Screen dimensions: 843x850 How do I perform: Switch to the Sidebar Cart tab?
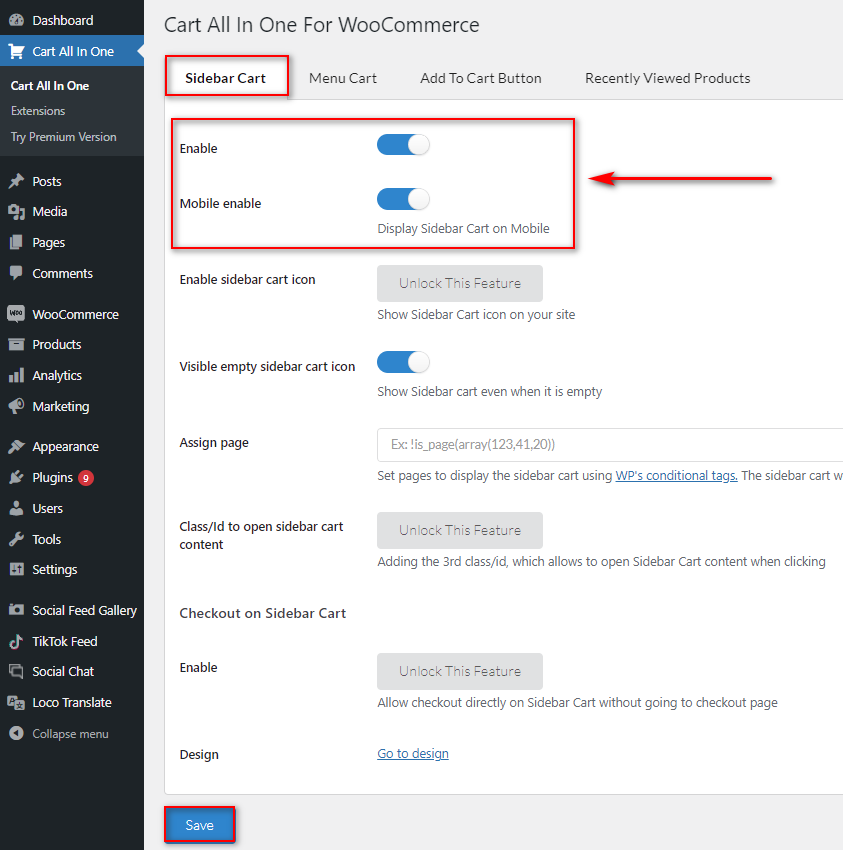point(226,78)
